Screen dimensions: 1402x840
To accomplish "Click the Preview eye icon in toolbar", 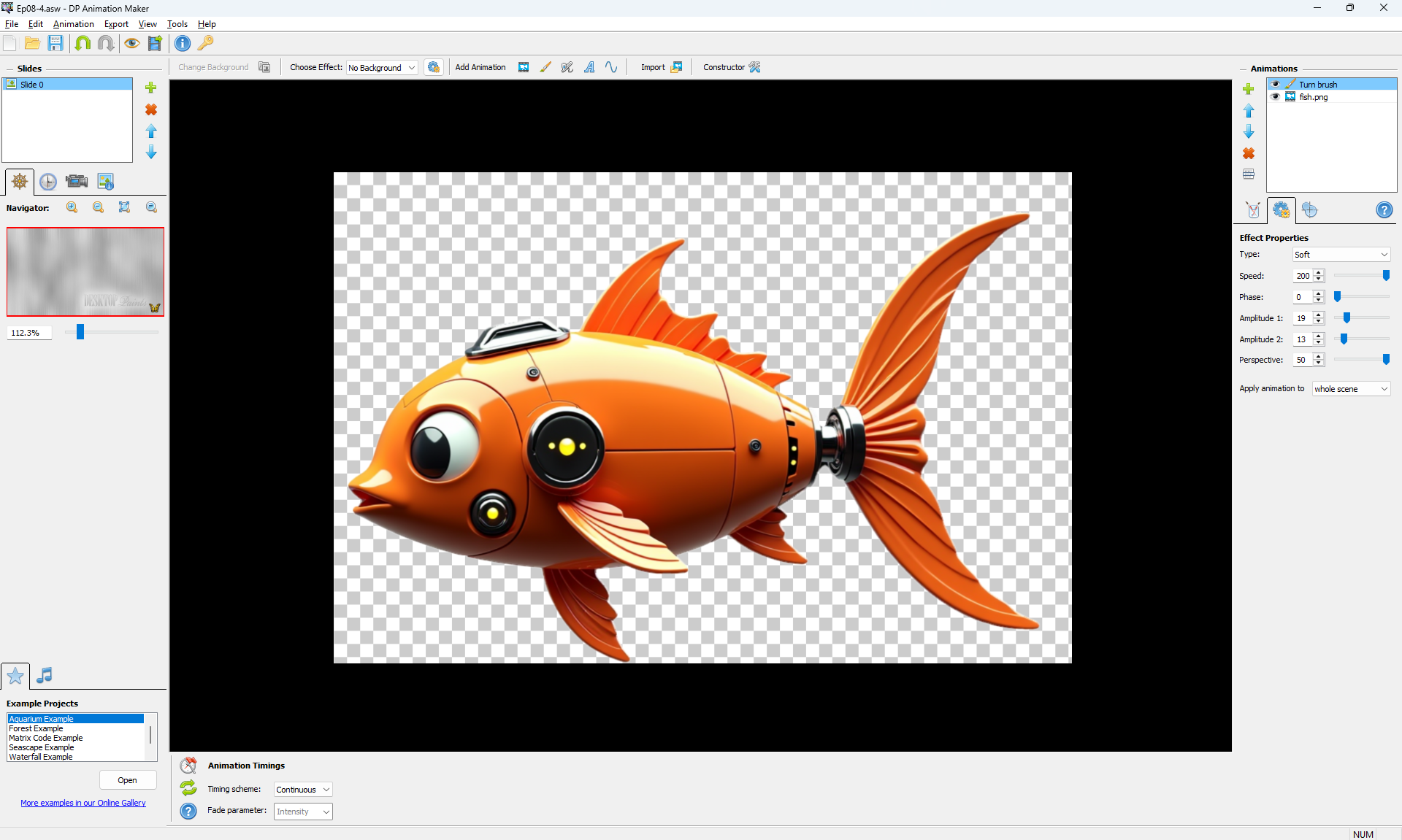I will click(131, 43).
